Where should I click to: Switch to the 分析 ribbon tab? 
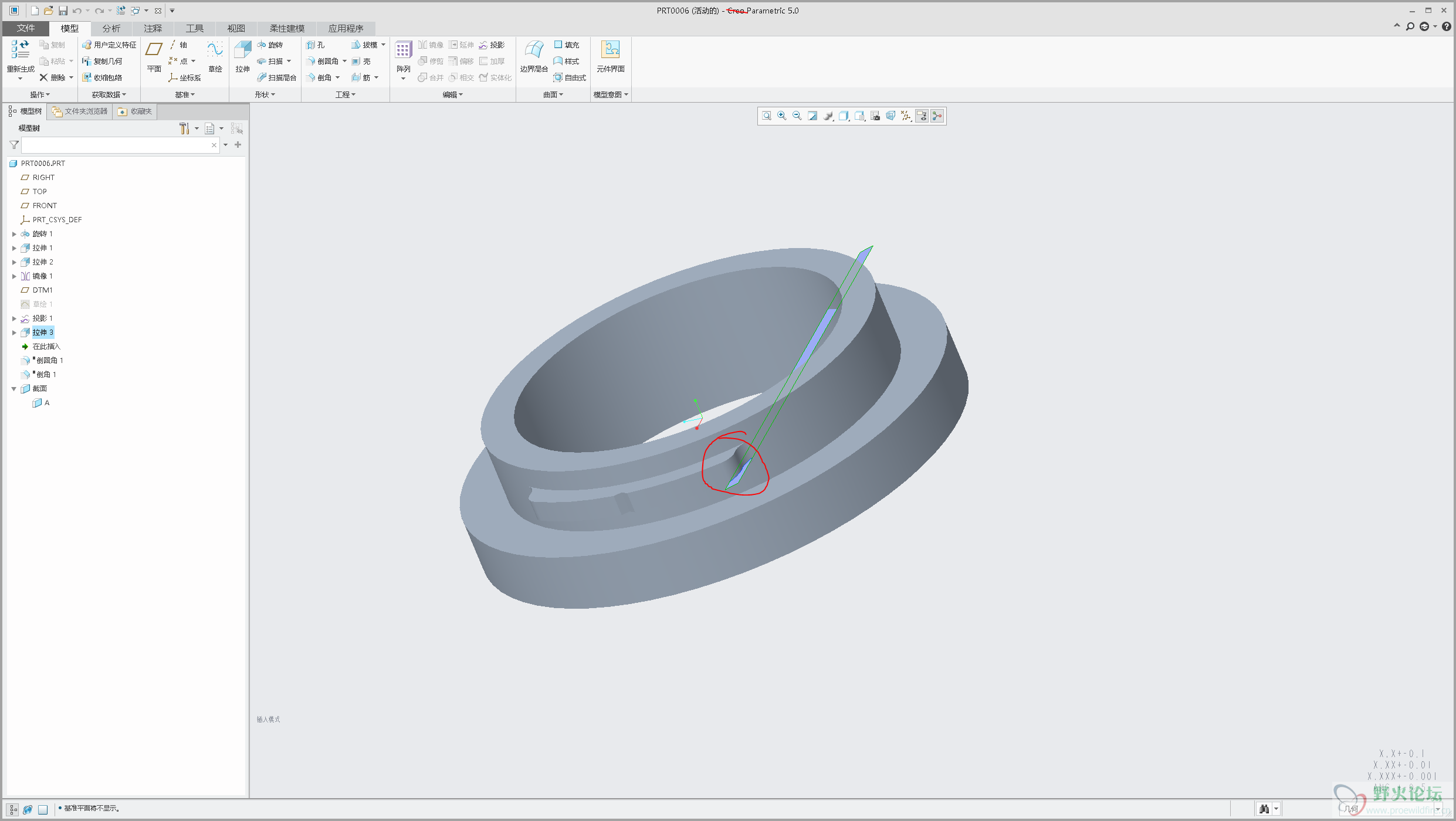click(111, 28)
